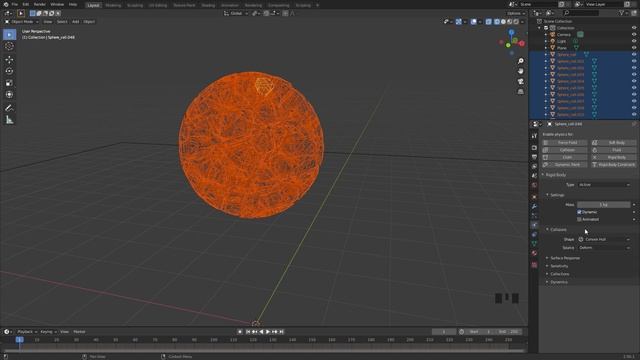The image size is (640, 360).
Task: Open the Global transform orientation dropdown
Action: [x=236, y=13]
